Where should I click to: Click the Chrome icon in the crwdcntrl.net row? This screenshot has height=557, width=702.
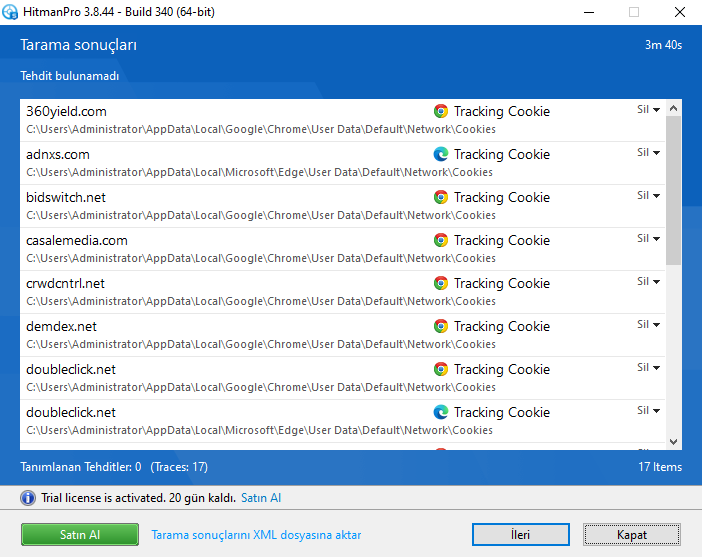tap(441, 283)
